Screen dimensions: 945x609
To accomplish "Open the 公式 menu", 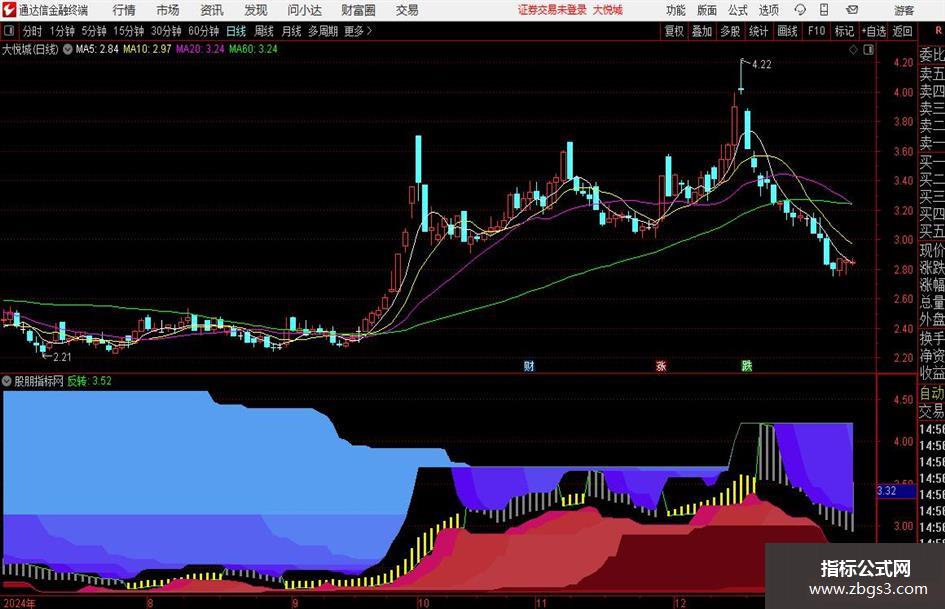I will tap(738, 10).
